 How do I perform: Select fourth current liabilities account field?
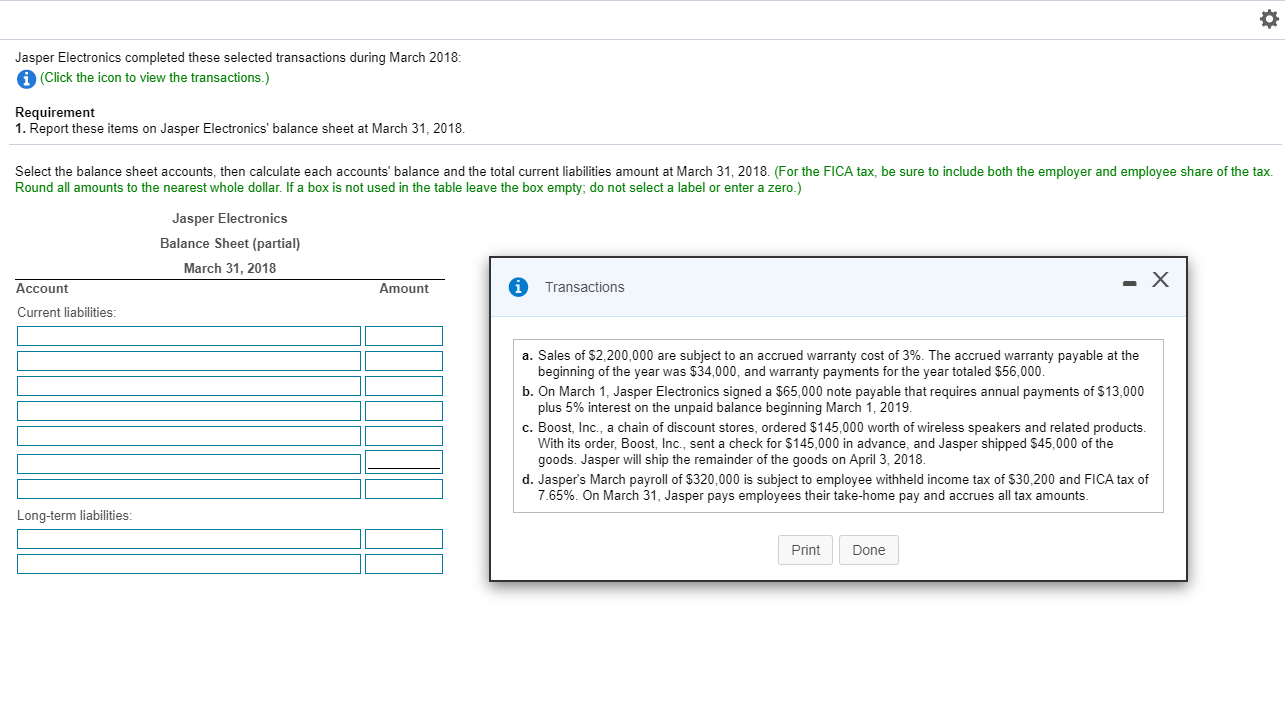coord(189,411)
